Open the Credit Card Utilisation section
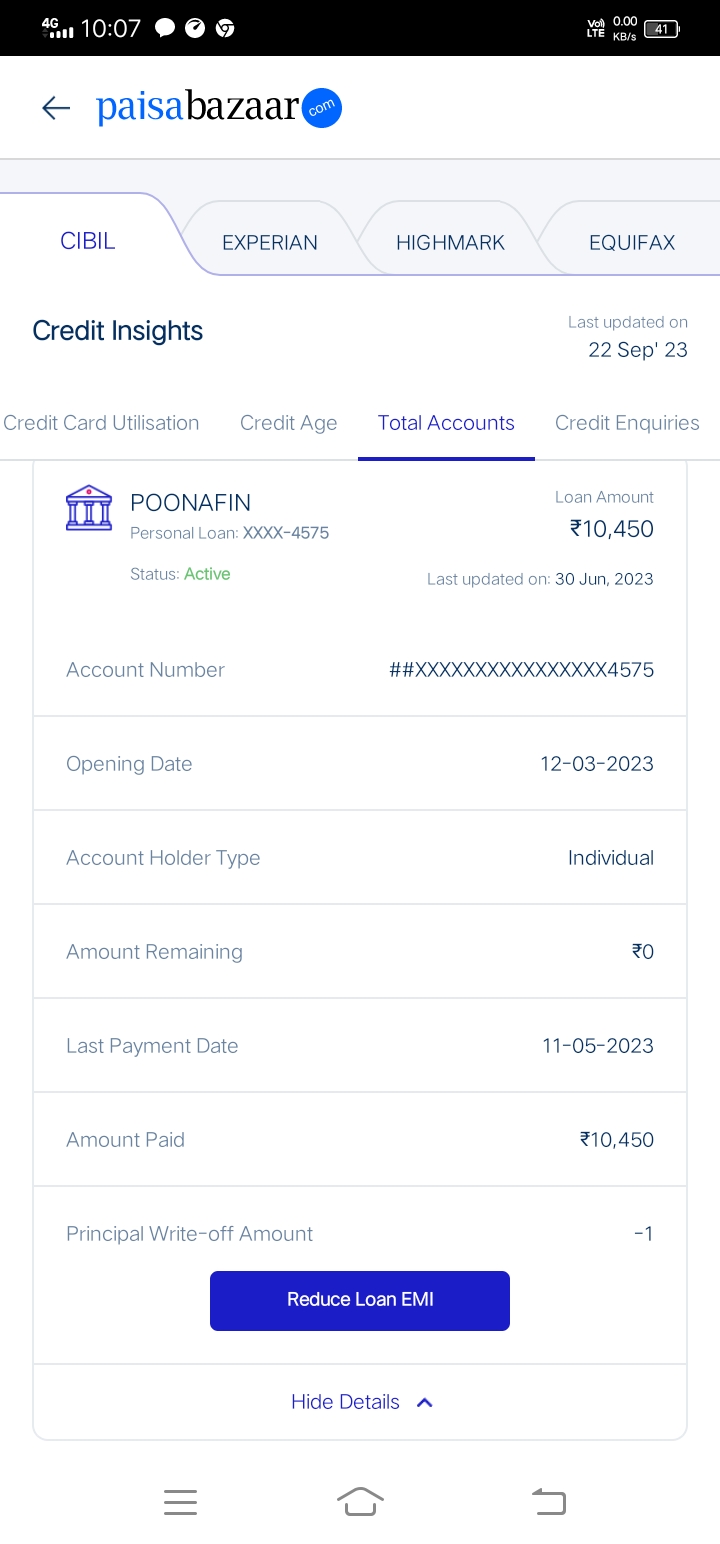Screen dimensions: 720x1544 click(101, 423)
